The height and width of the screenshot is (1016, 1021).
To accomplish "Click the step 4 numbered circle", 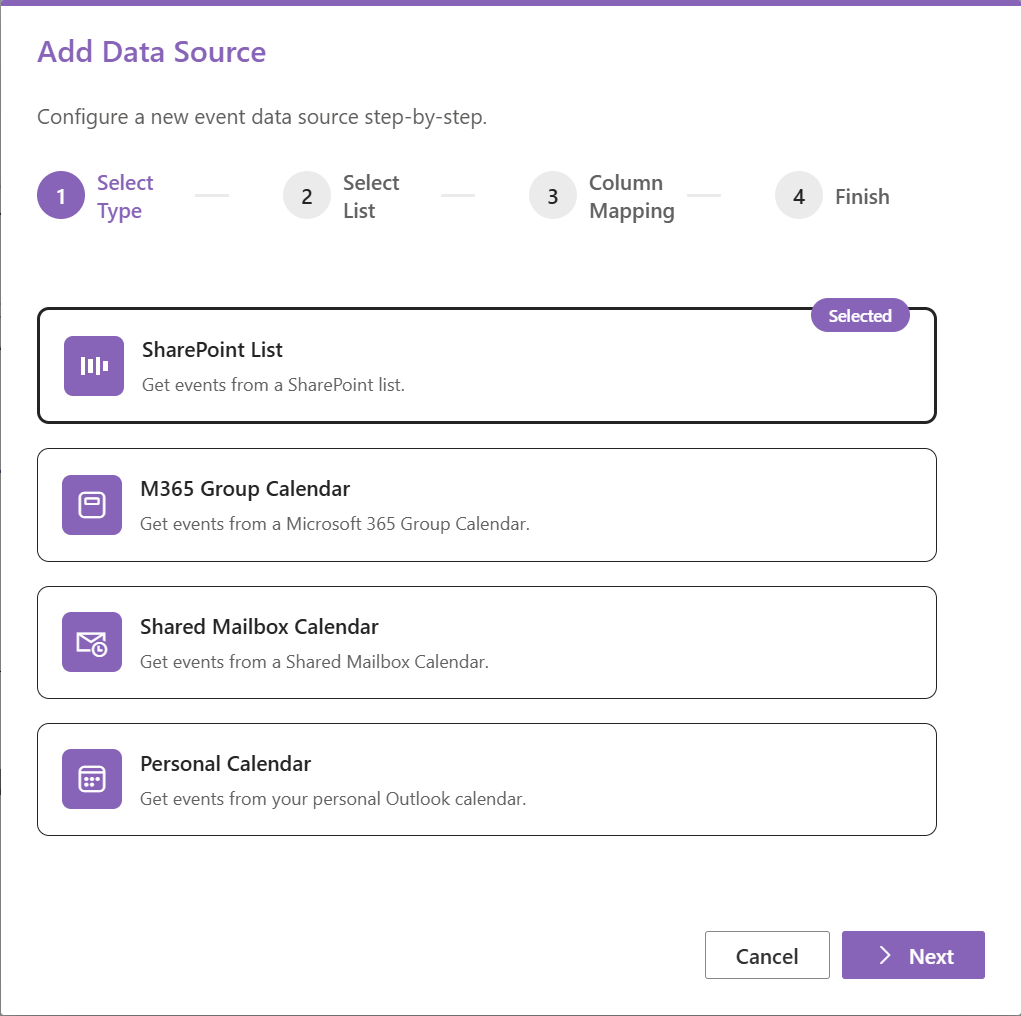I will [799, 197].
